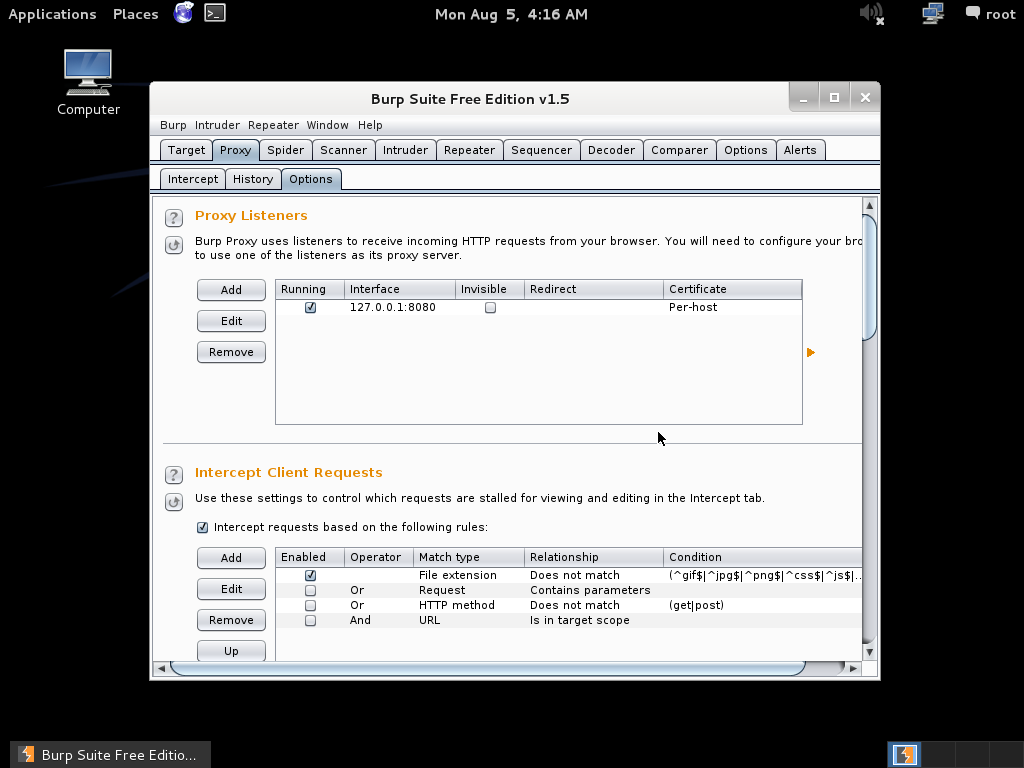The width and height of the screenshot is (1024, 768).
Task: Open the network connections icon
Action: click(933, 14)
